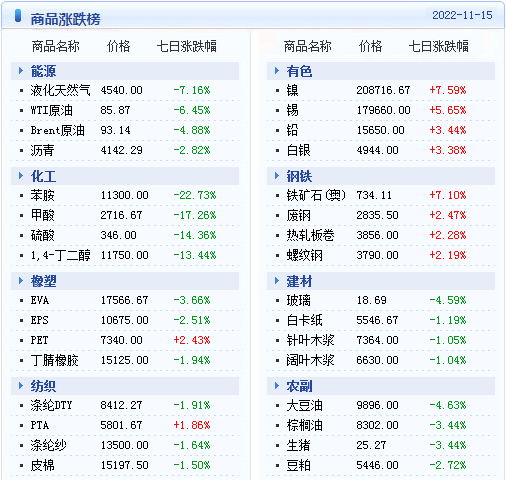506x480 pixels.
Task: Open the 能源 category heading
Action: pyautogui.click(x=43, y=71)
